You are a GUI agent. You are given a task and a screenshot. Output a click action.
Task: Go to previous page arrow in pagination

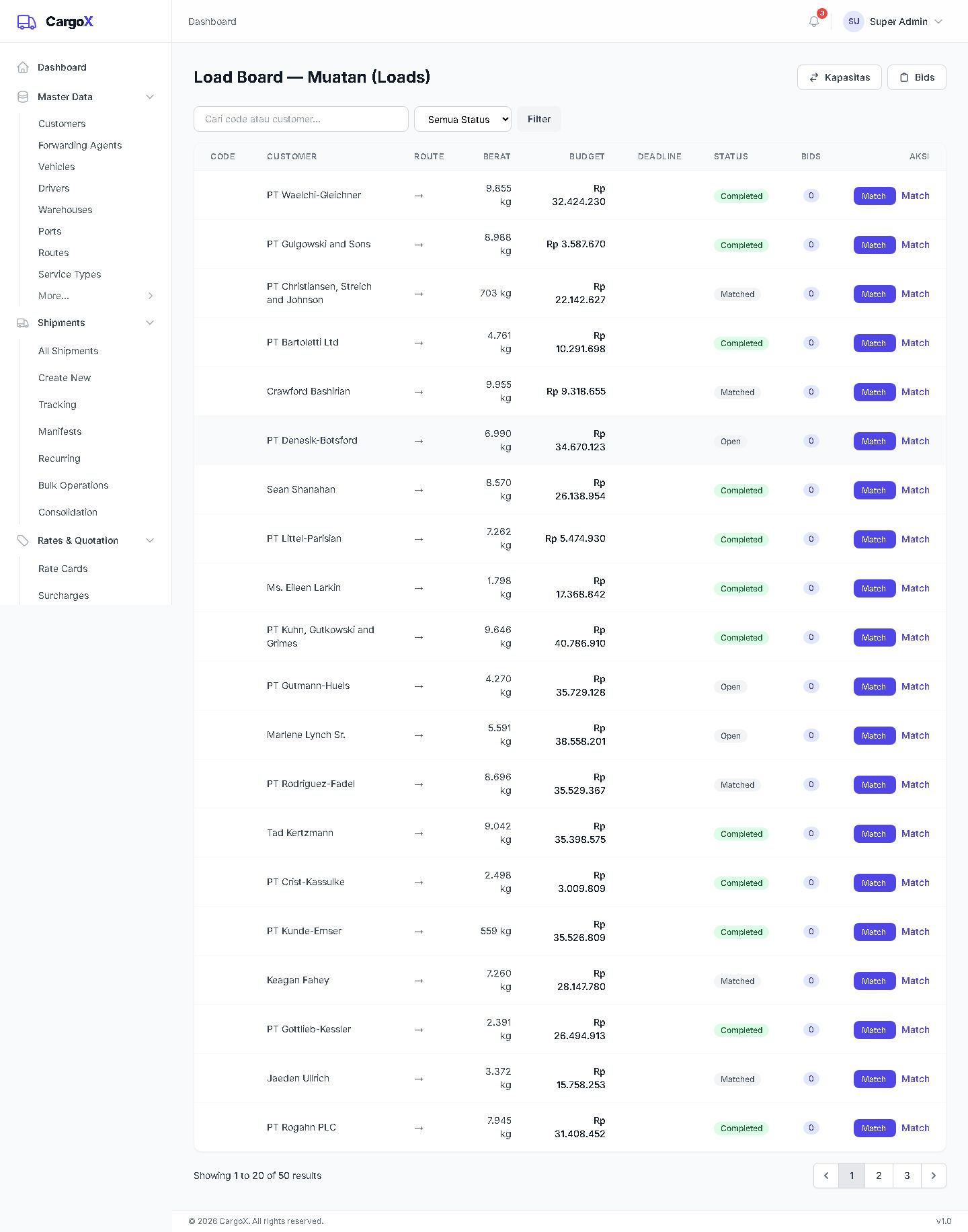tap(826, 1176)
